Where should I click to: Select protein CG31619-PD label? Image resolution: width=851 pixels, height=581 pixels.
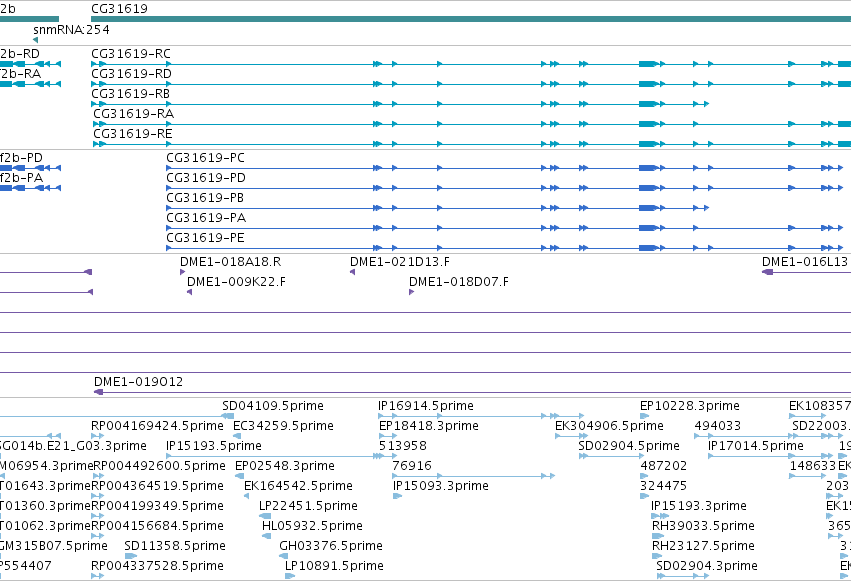[206, 178]
